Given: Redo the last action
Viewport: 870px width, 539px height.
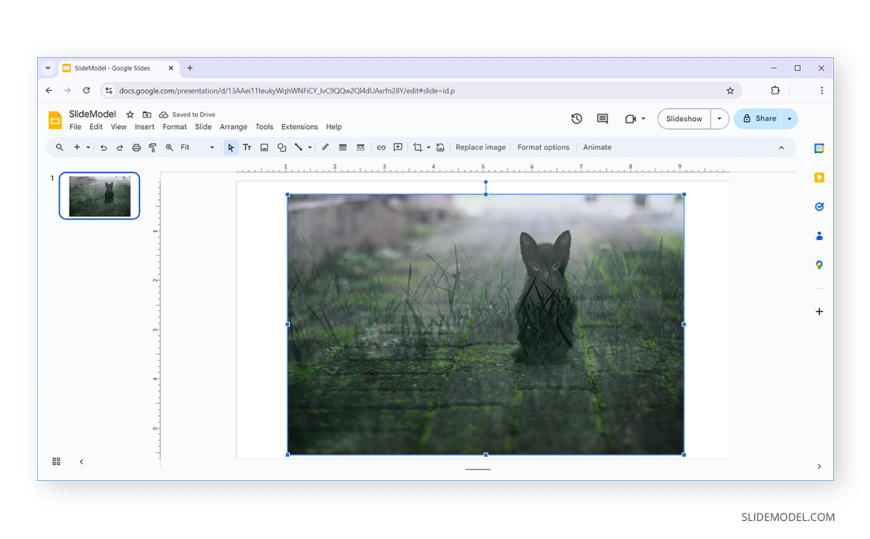Looking at the screenshot, I should coord(119,148).
